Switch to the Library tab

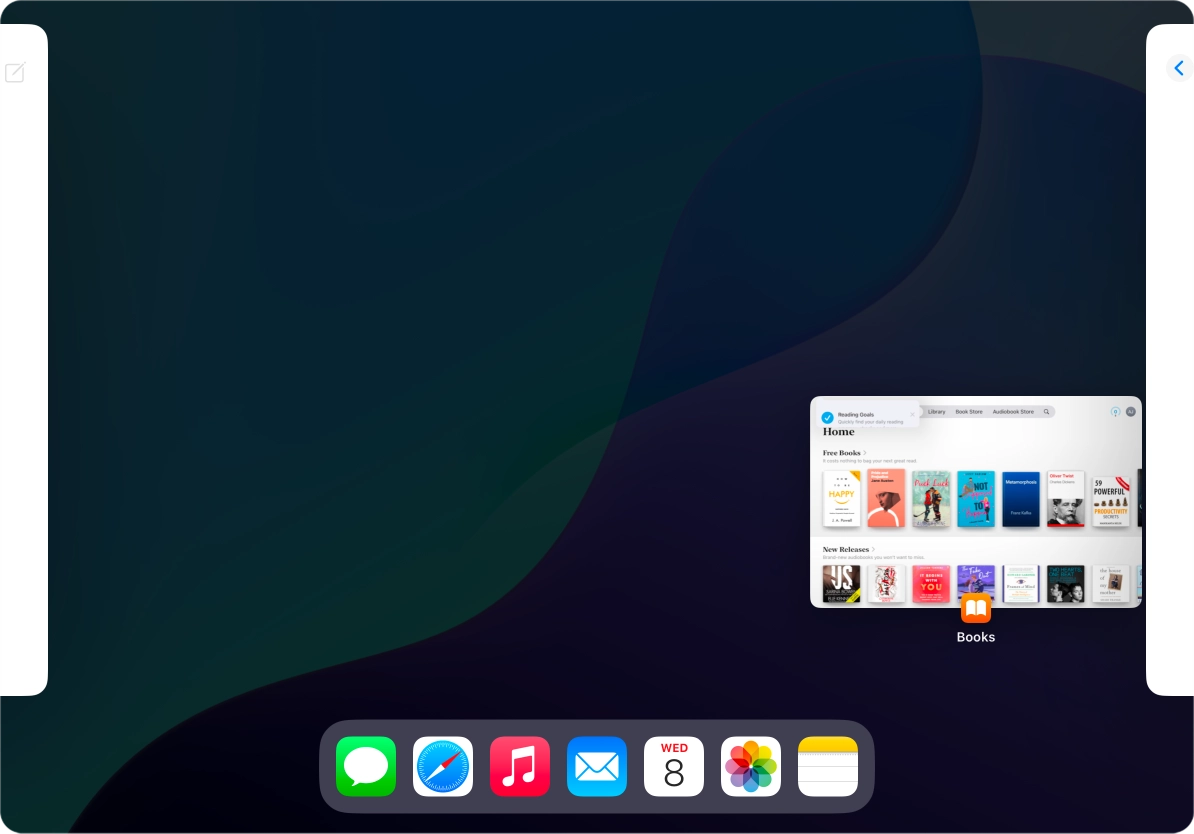pos(936,412)
